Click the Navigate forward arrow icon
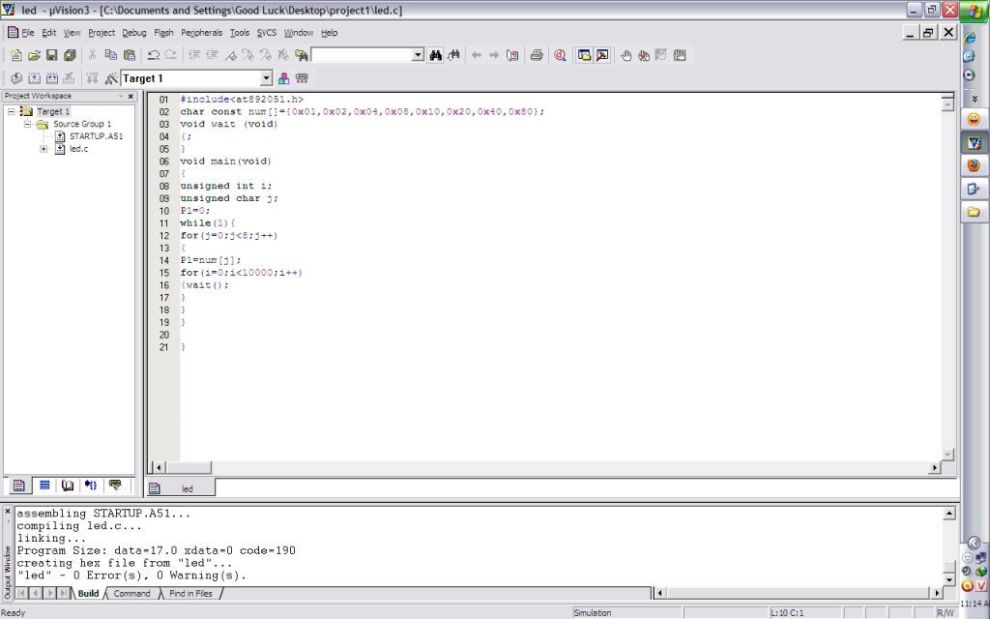 pyautogui.click(x=494, y=56)
